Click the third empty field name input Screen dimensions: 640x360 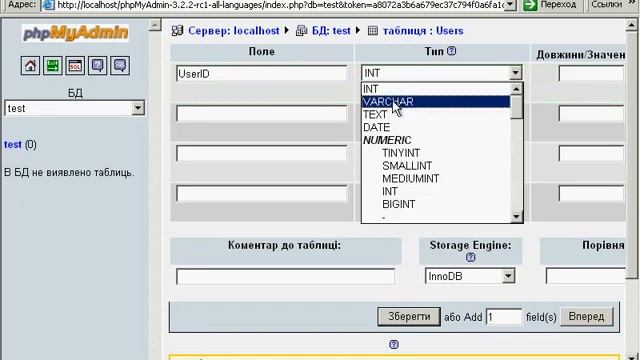coord(262,153)
